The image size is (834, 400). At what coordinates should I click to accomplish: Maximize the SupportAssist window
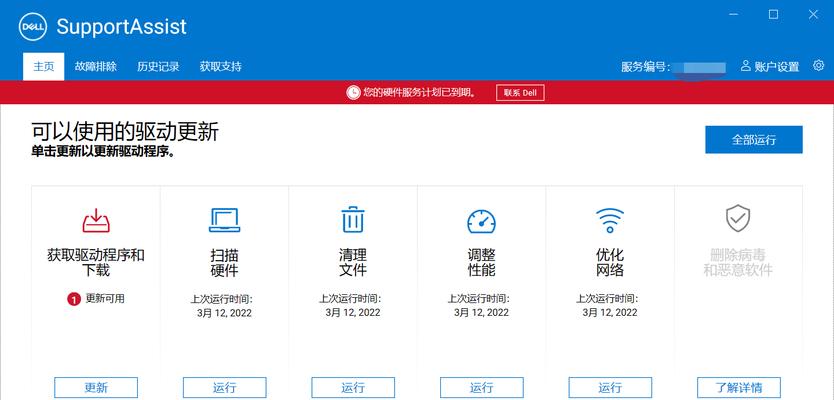[773, 14]
